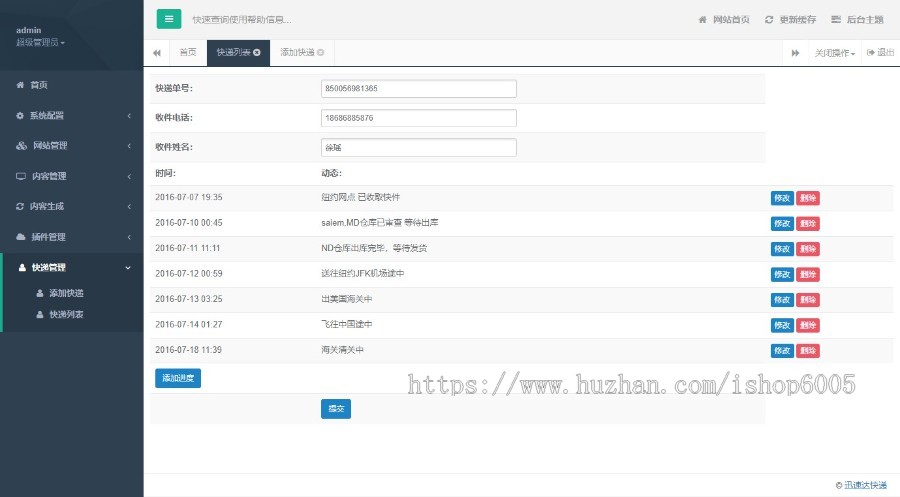Screen dimensions: 900x497
Task: Click 删除 for 2016-07-18 11:39 row
Action: 808,351
